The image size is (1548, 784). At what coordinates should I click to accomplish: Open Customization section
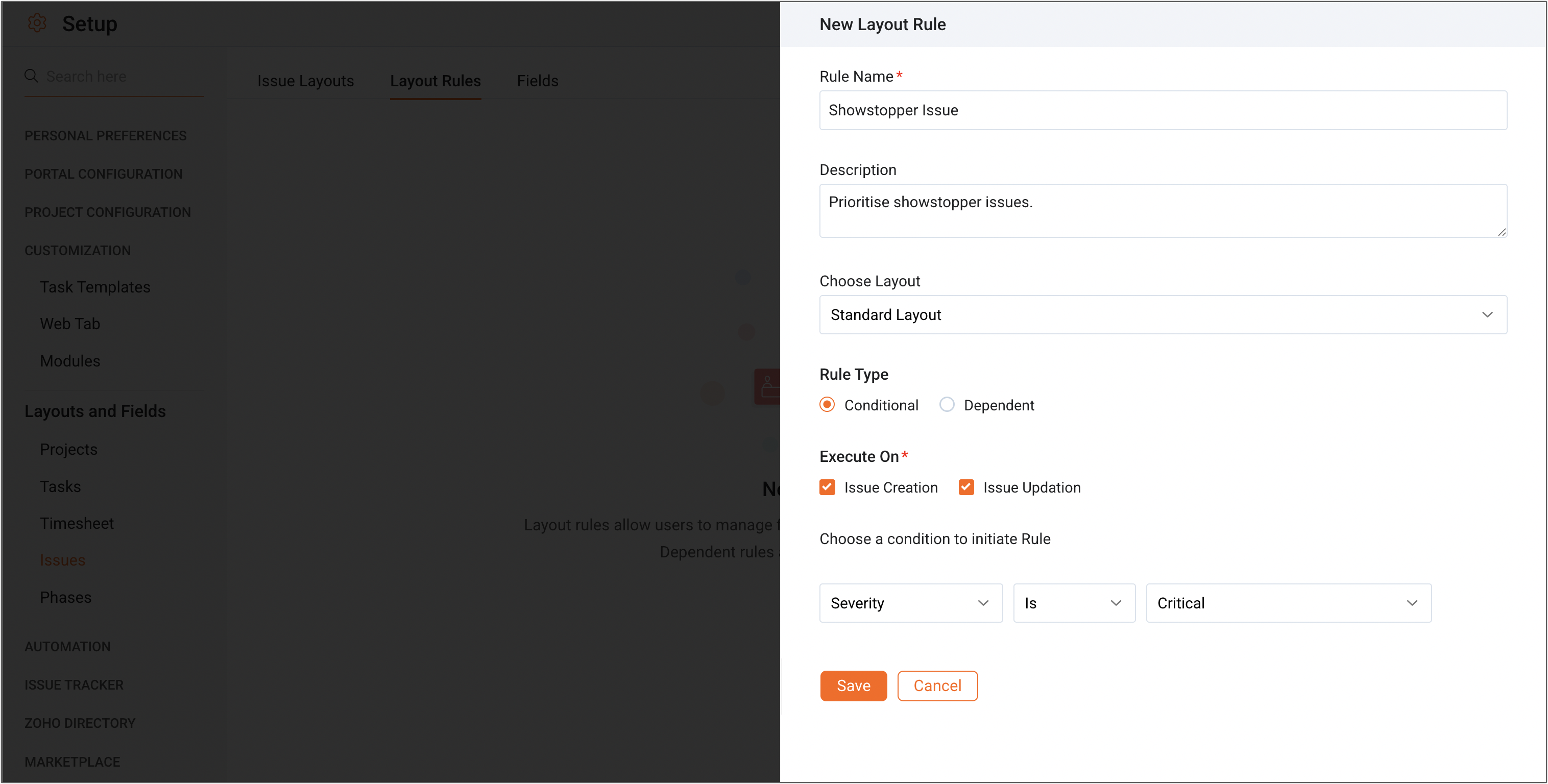coord(78,251)
